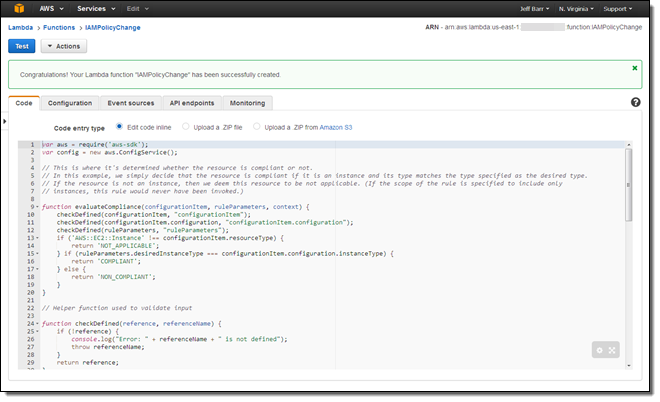
Task: Select Edit code inline radio option
Action: (119, 127)
